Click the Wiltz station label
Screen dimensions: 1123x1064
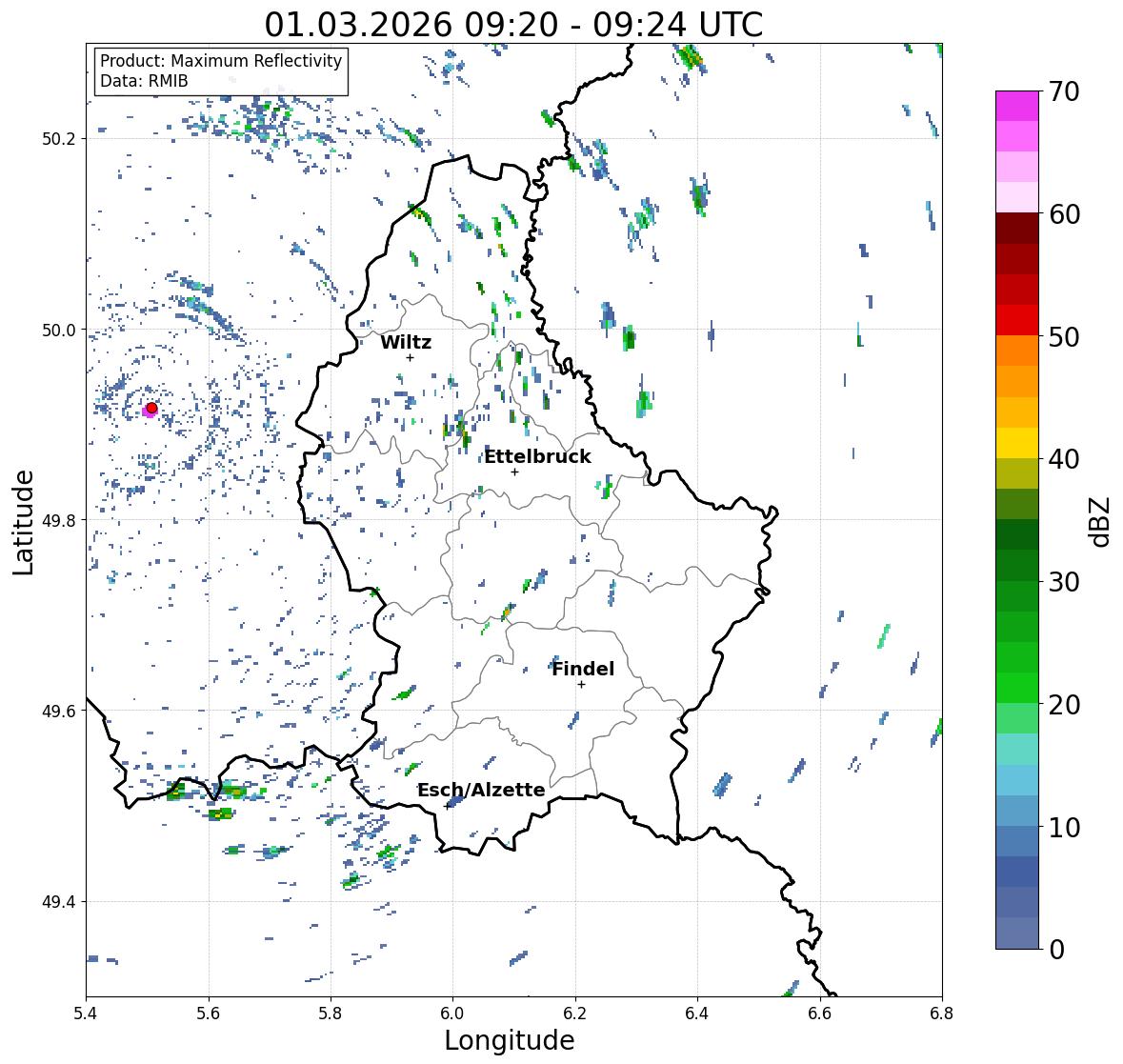point(406,342)
